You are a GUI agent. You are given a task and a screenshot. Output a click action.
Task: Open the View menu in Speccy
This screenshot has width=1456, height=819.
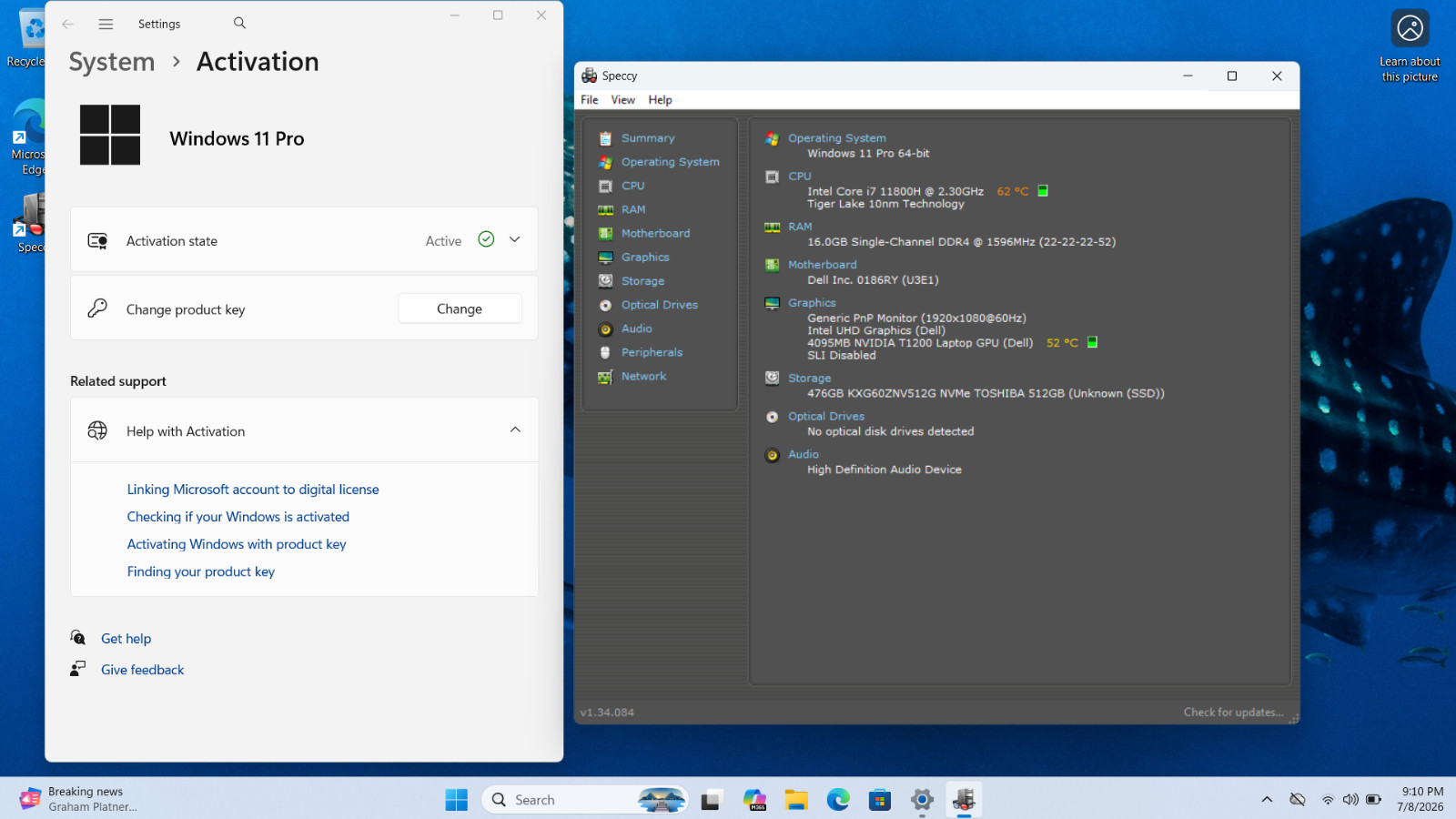(x=623, y=100)
